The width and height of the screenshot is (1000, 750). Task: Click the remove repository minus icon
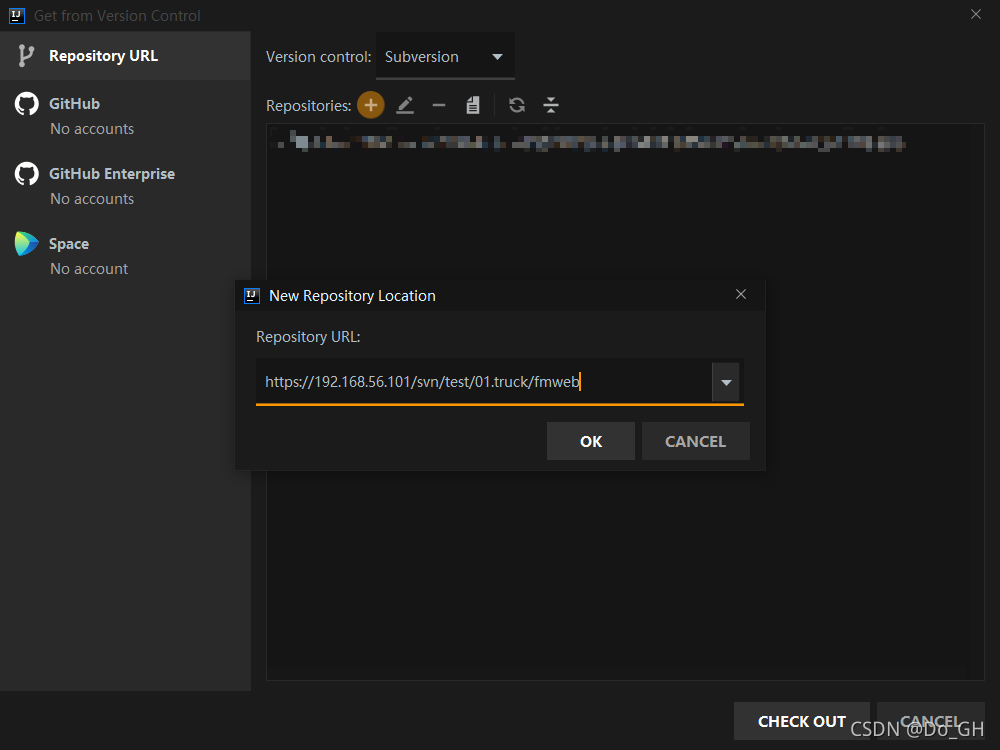[439, 105]
